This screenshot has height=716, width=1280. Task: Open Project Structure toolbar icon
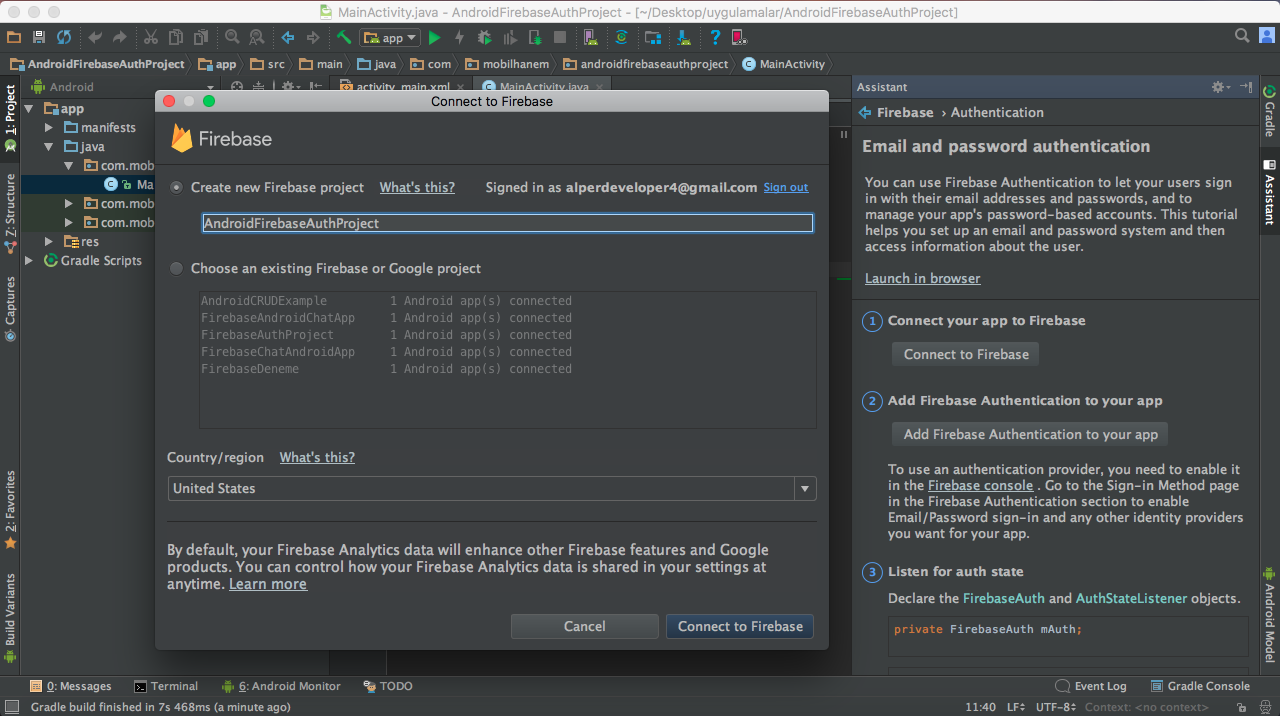click(653, 38)
